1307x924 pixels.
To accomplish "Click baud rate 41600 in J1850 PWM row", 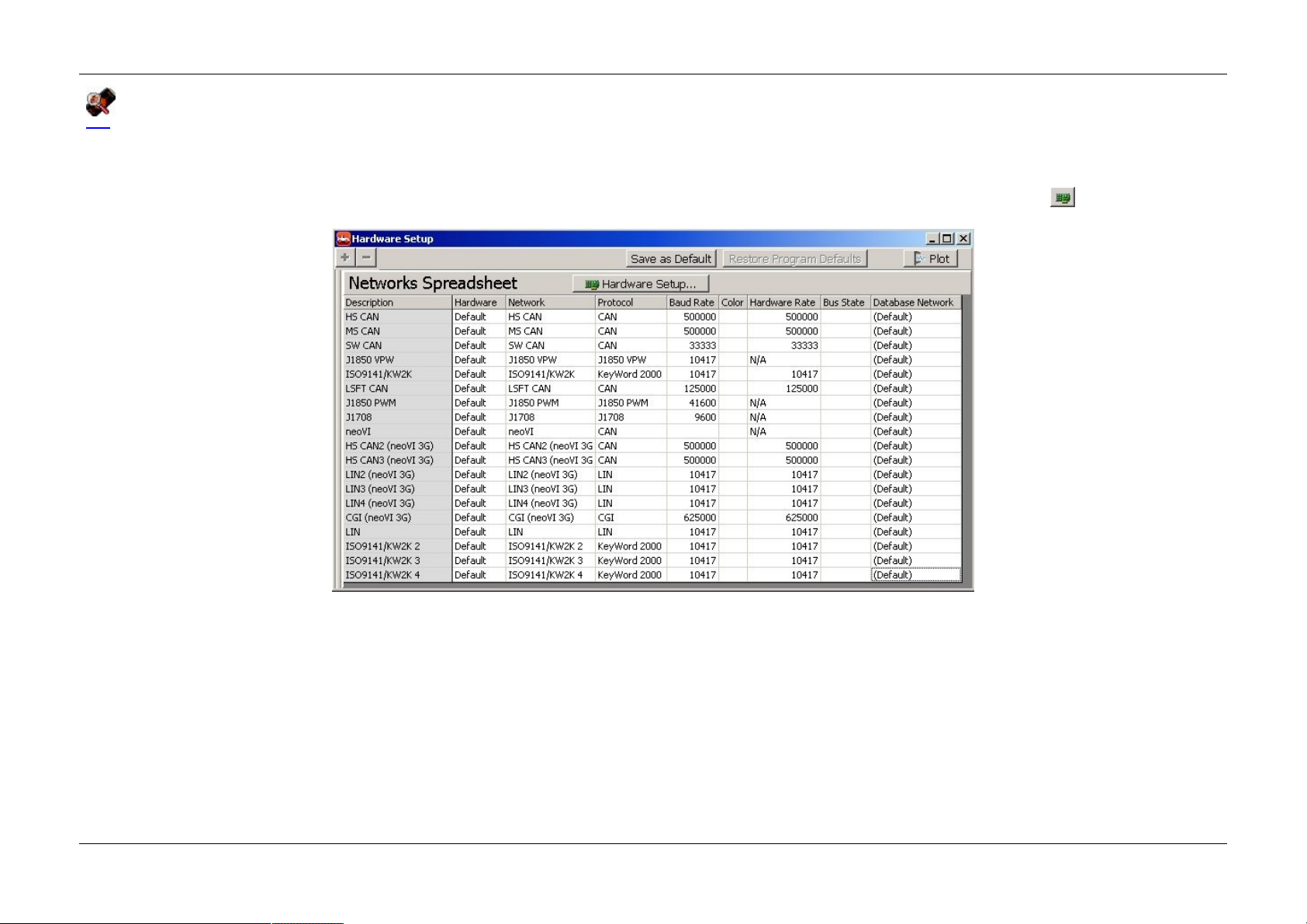I will (693, 403).
